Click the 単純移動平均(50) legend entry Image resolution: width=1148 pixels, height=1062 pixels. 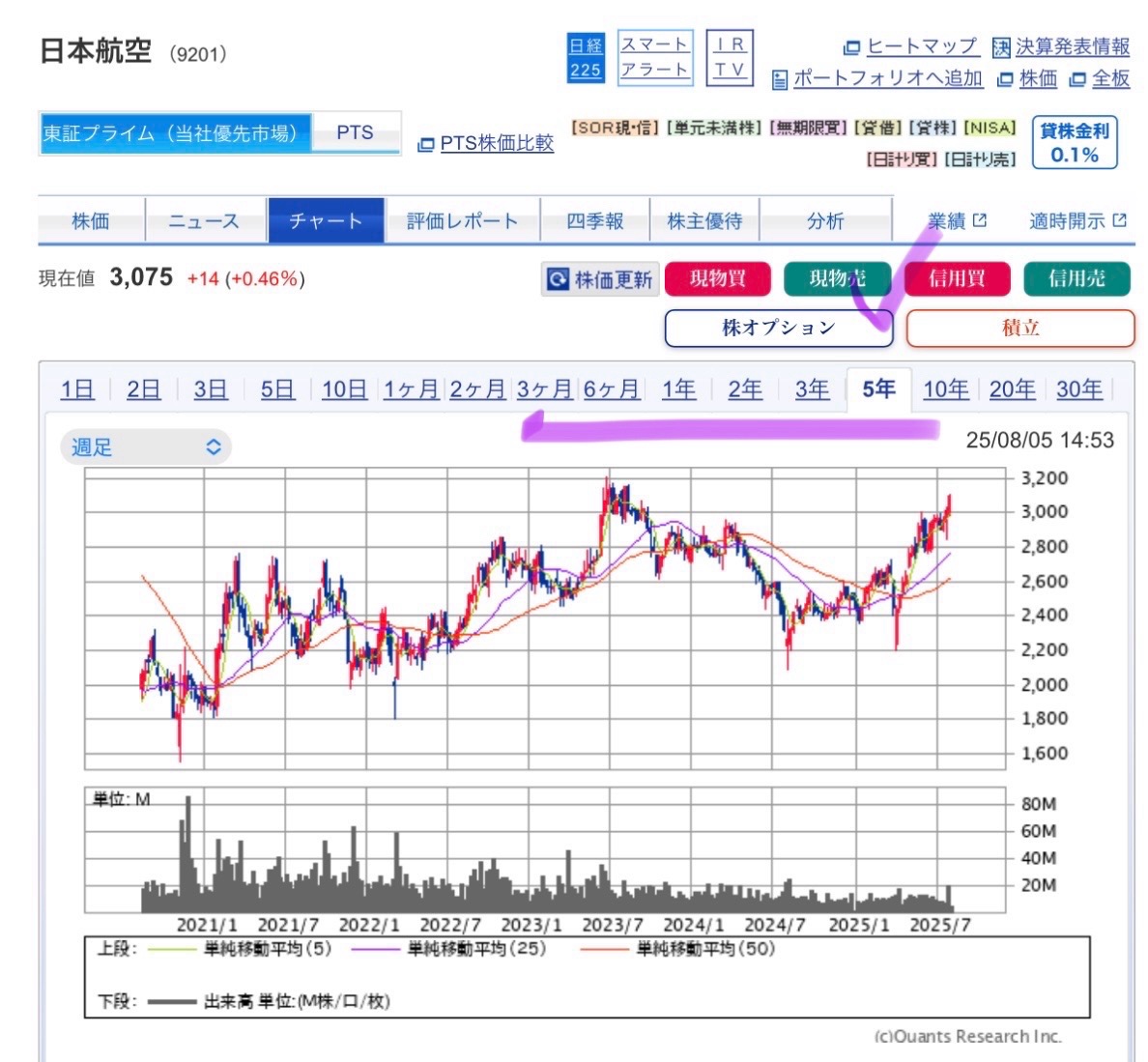pos(677,949)
